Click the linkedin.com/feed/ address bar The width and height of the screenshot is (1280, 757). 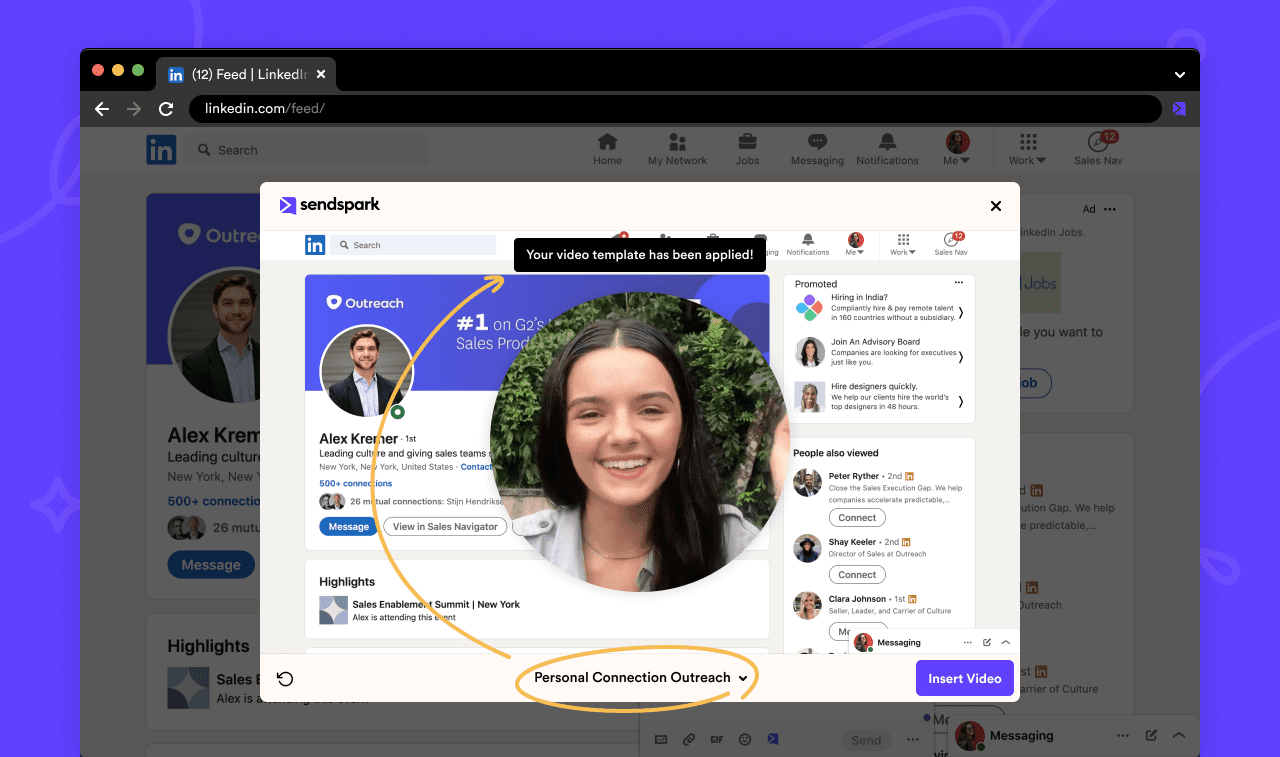click(x=675, y=108)
